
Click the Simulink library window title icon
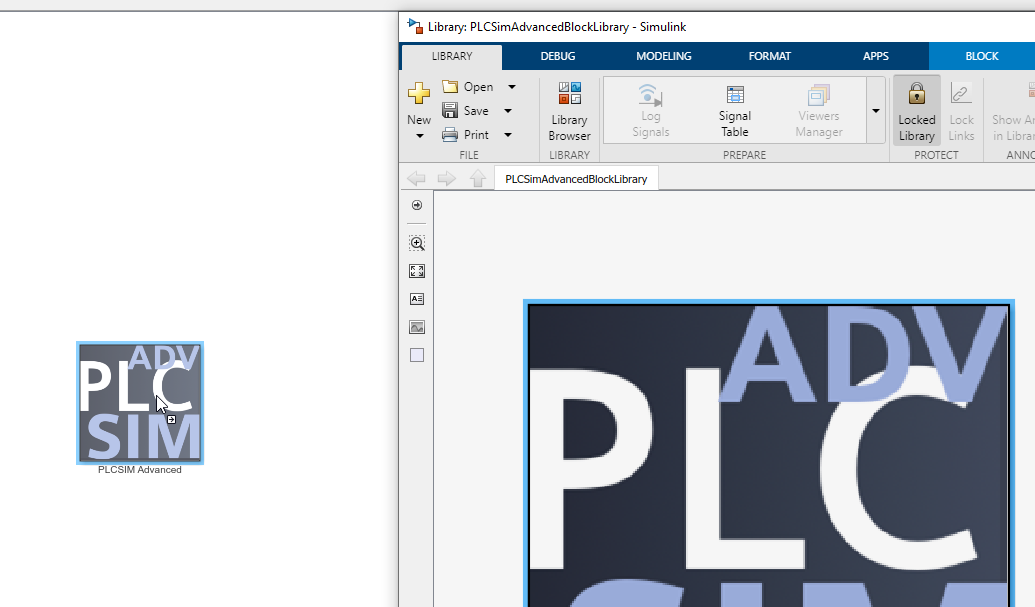[415, 26]
